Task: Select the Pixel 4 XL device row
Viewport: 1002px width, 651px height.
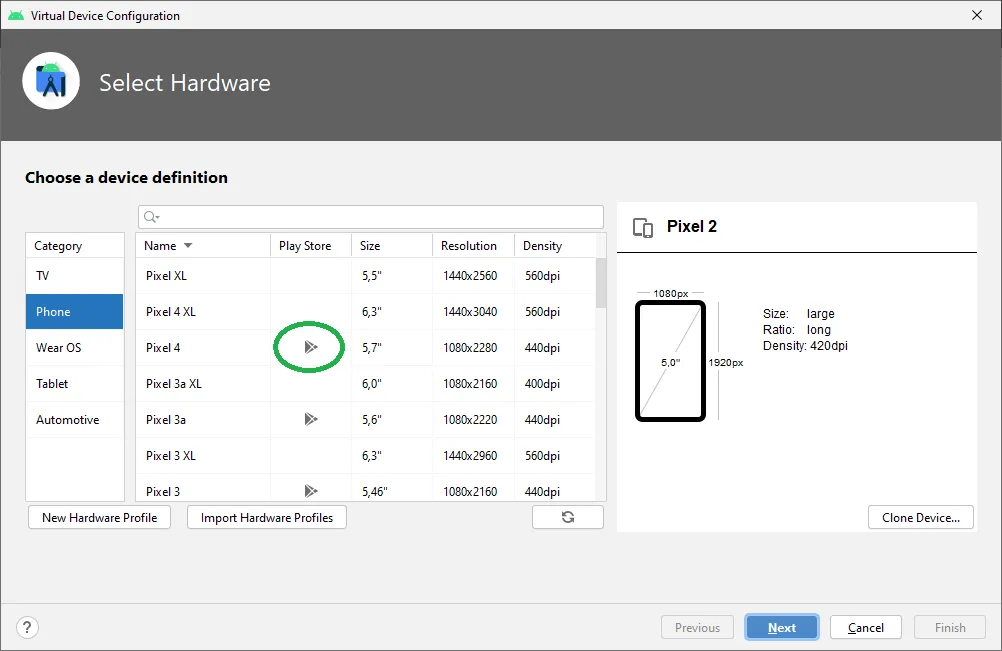Action: click(x=366, y=312)
